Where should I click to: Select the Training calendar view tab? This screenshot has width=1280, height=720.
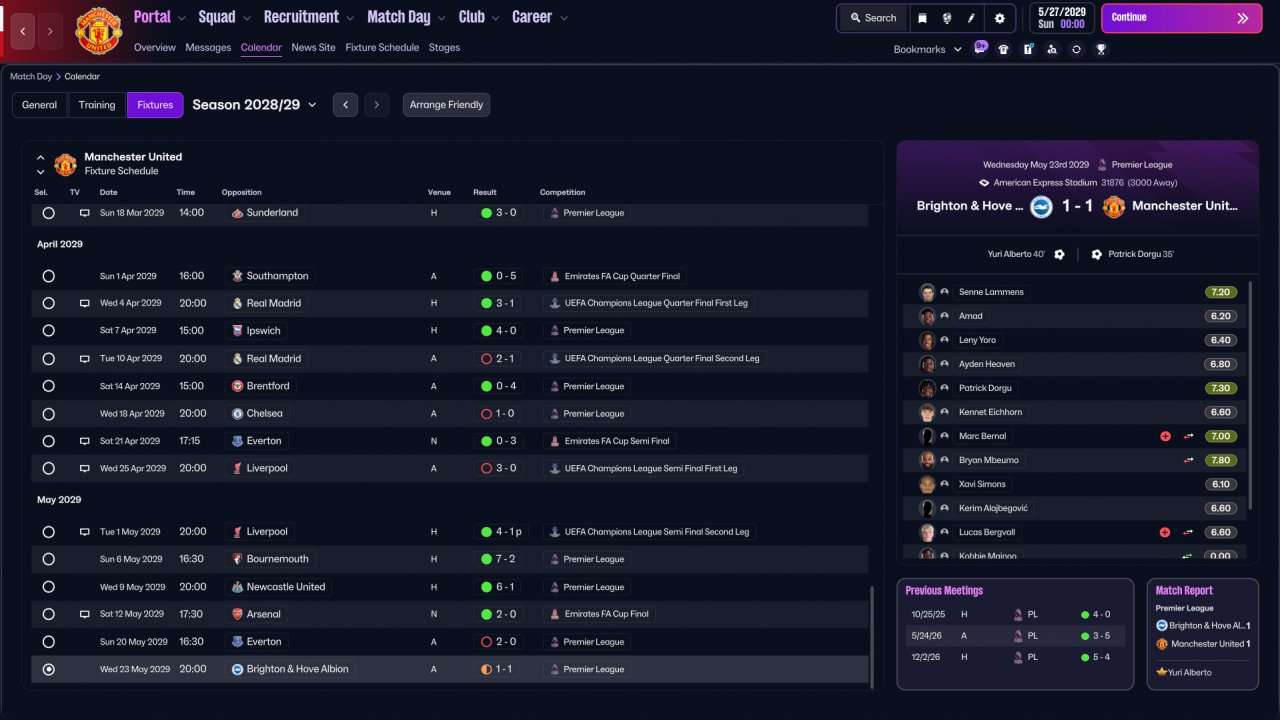click(x=97, y=105)
